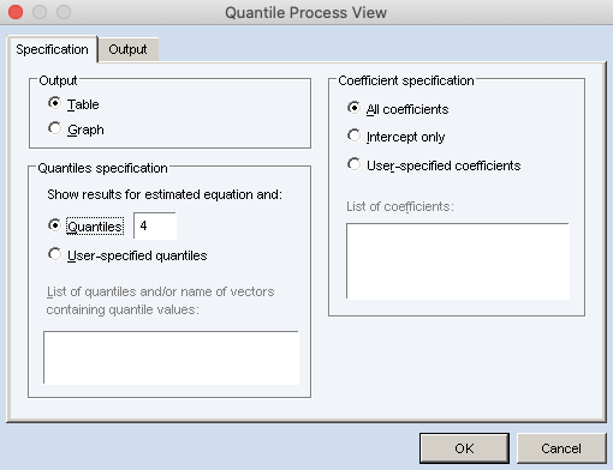Confirm the dialog with OK

tap(465, 449)
